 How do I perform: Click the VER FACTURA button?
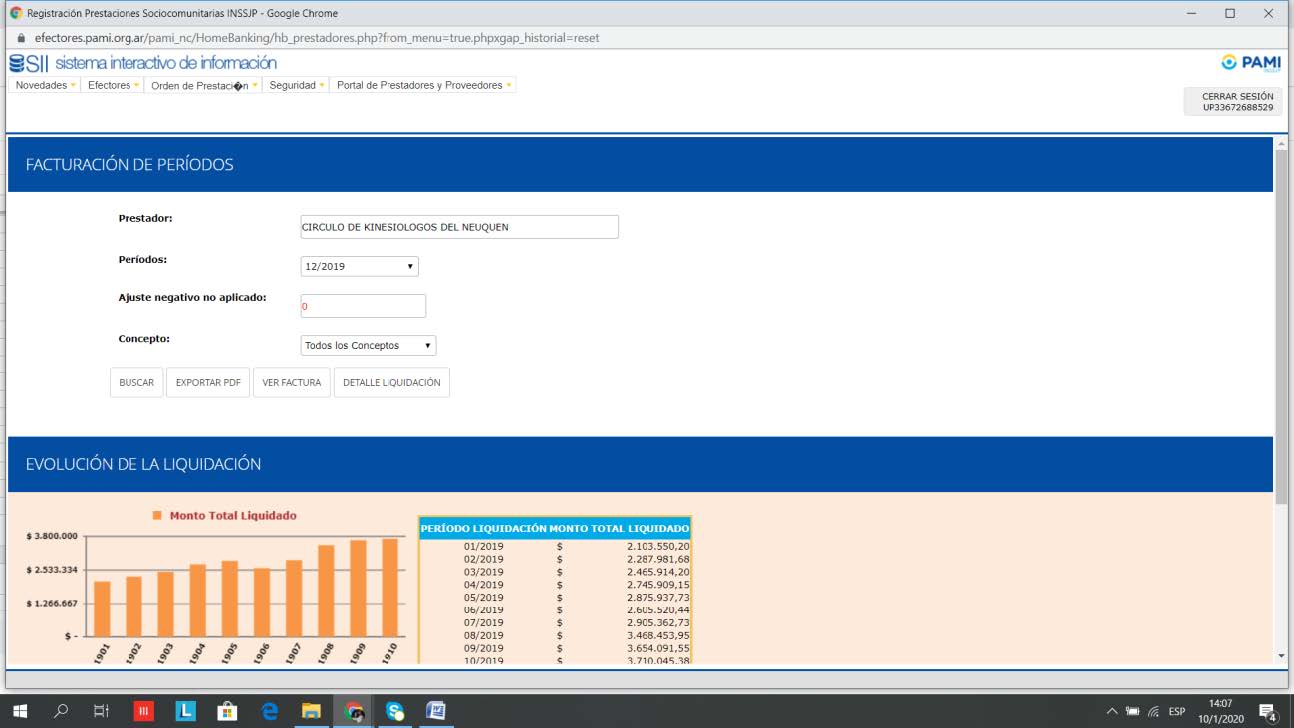[x=292, y=383]
